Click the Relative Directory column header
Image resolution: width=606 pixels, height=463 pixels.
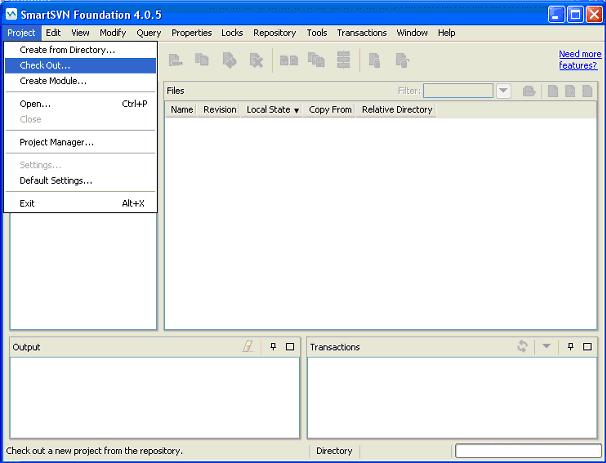point(396,110)
